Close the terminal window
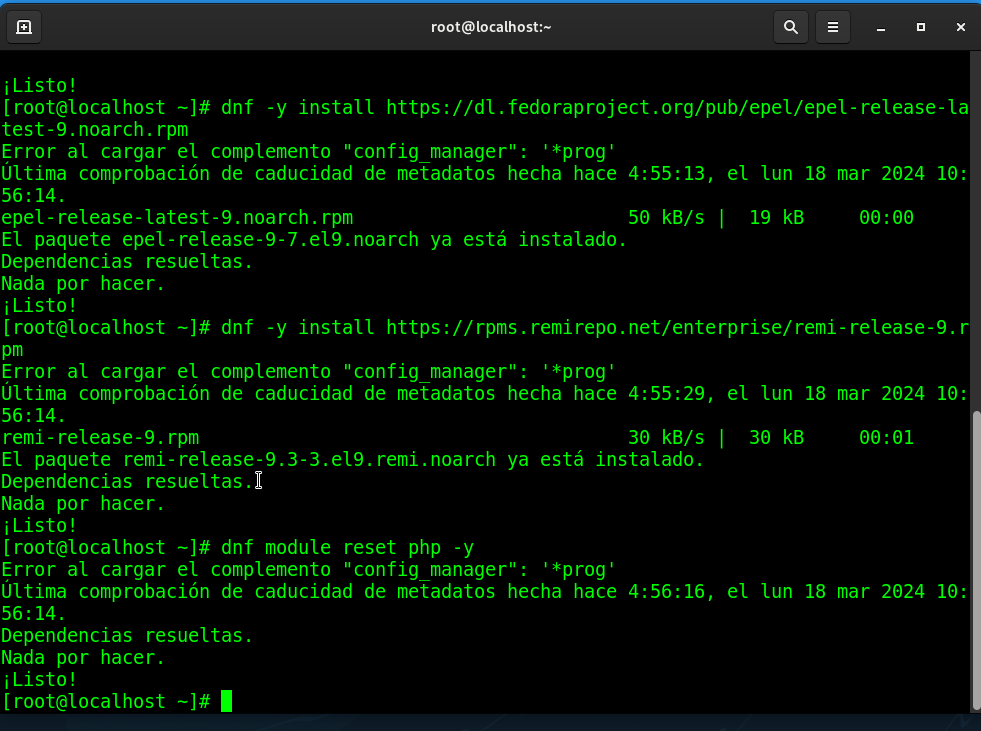 [961, 27]
